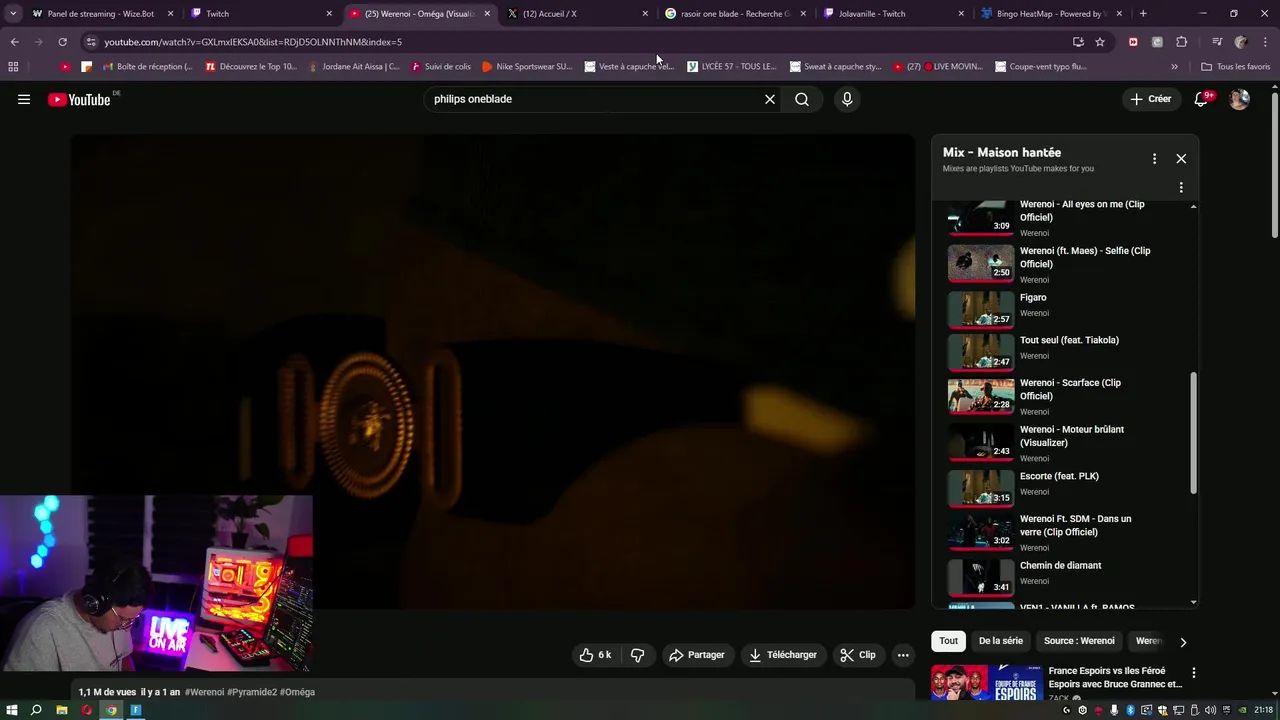The image size is (1280, 720).
Task: Open the YouTube account avatar menu
Action: pos(1239,99)
